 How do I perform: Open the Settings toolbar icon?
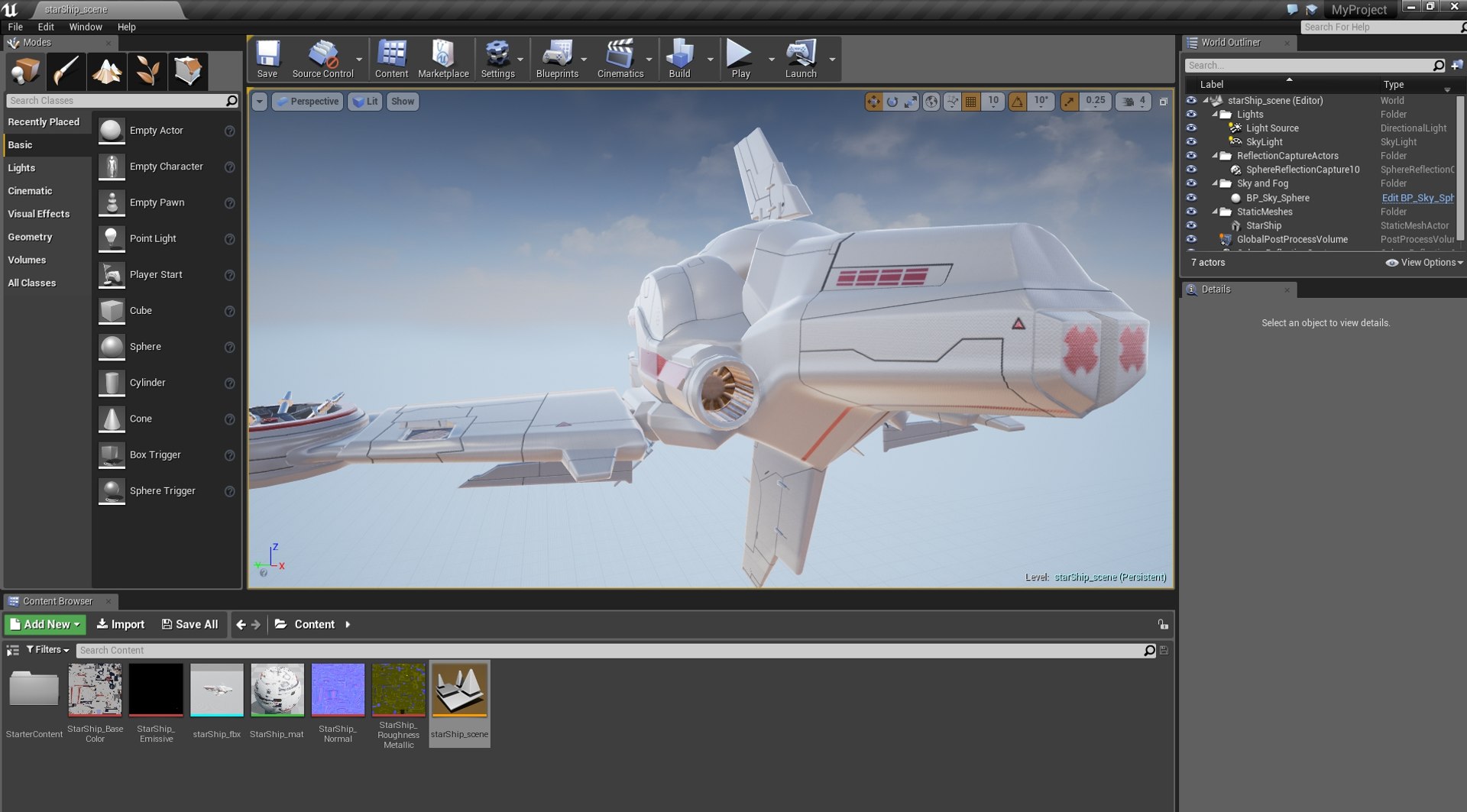497,59
